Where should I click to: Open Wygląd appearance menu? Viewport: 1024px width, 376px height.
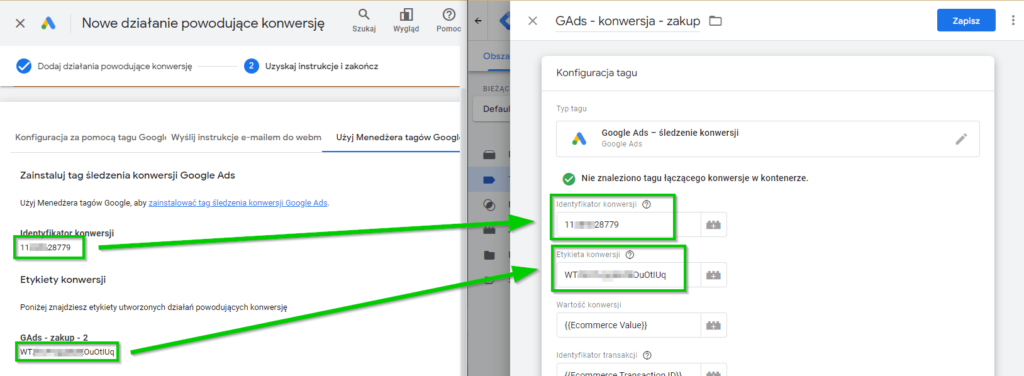coord(406,21)
